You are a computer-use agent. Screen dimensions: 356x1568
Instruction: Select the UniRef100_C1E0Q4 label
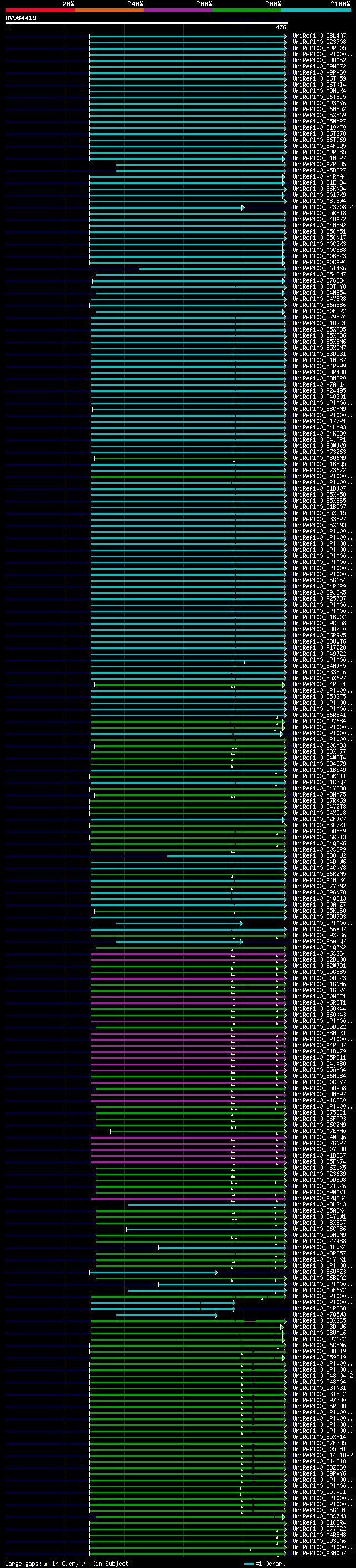tap(319, 182)
